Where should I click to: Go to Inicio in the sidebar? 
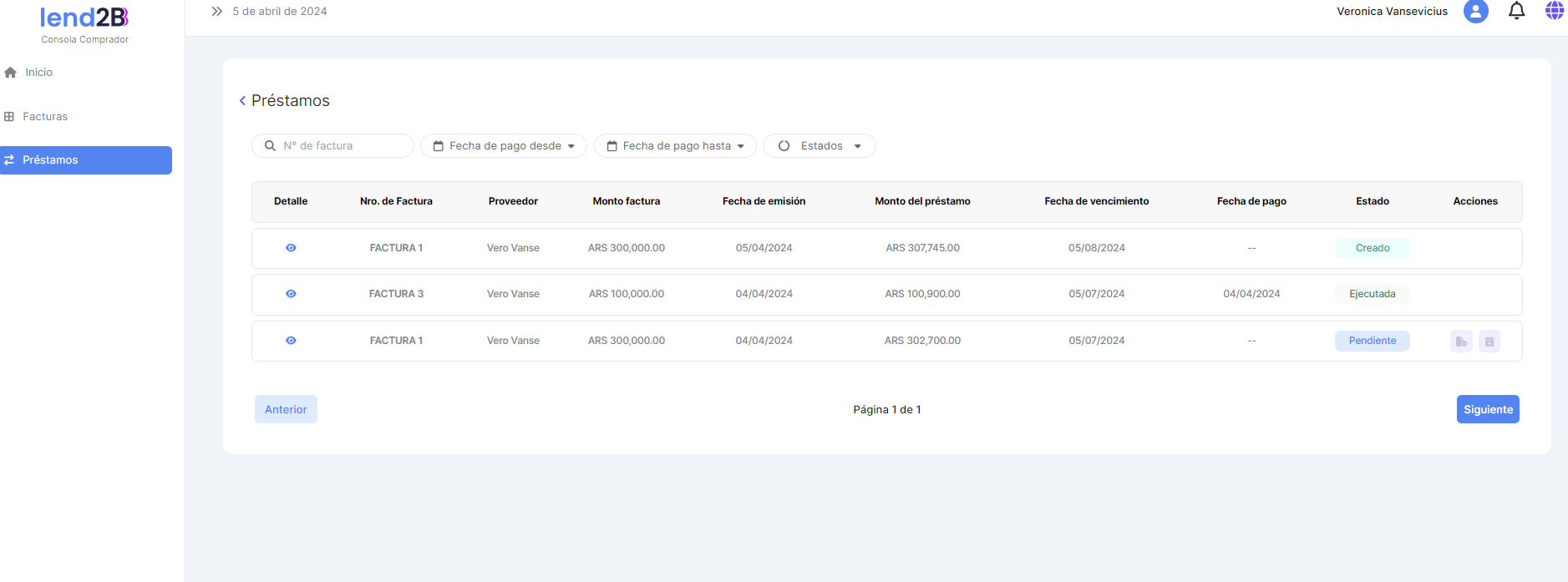click(x=38, y=73)
